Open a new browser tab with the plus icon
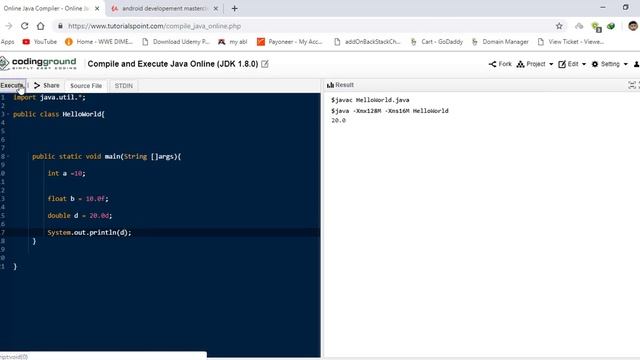Screen dimensions: 640x360 [x=234, y=8]
